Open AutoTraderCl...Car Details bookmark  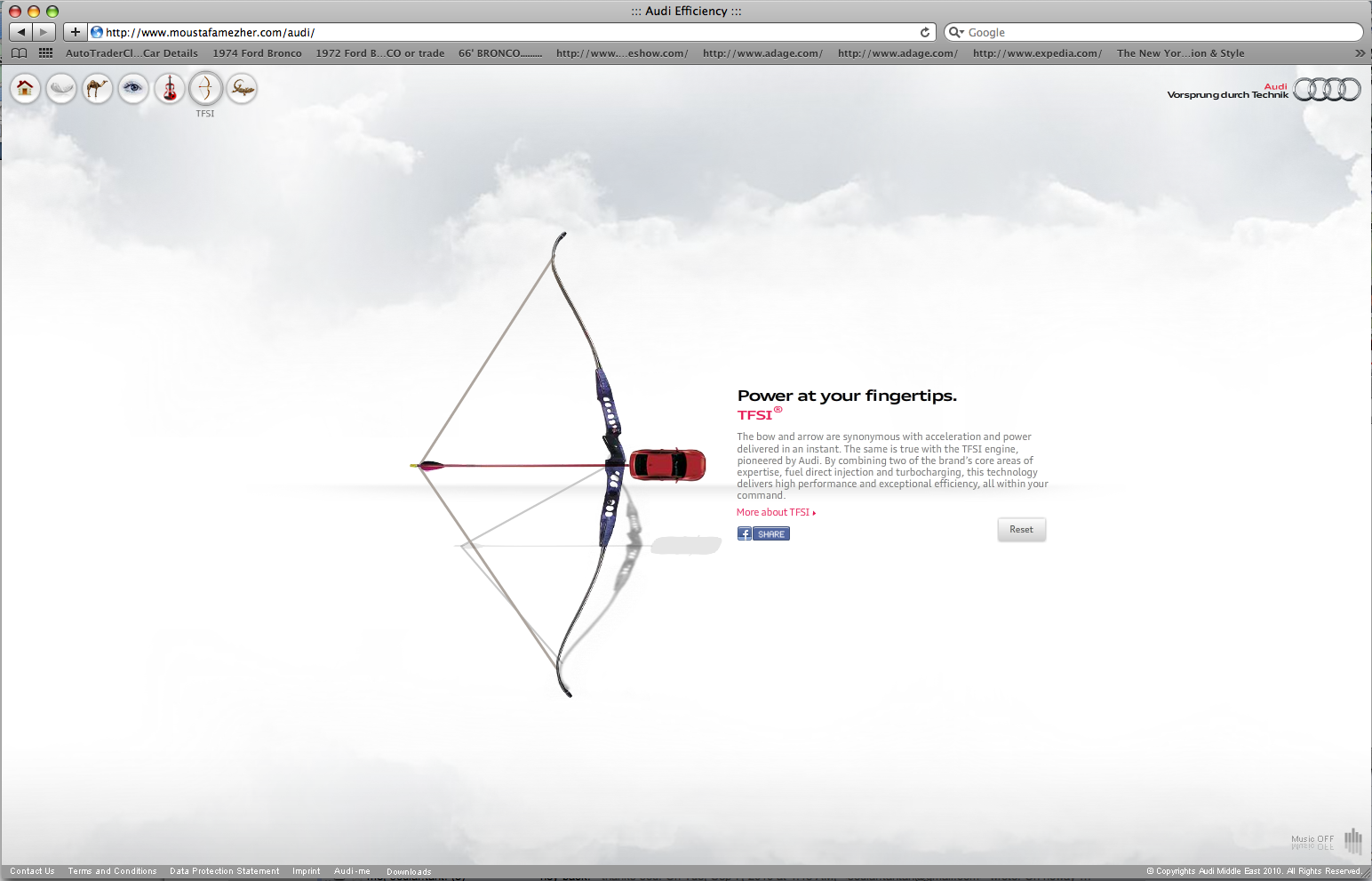(x=132, y=53)
